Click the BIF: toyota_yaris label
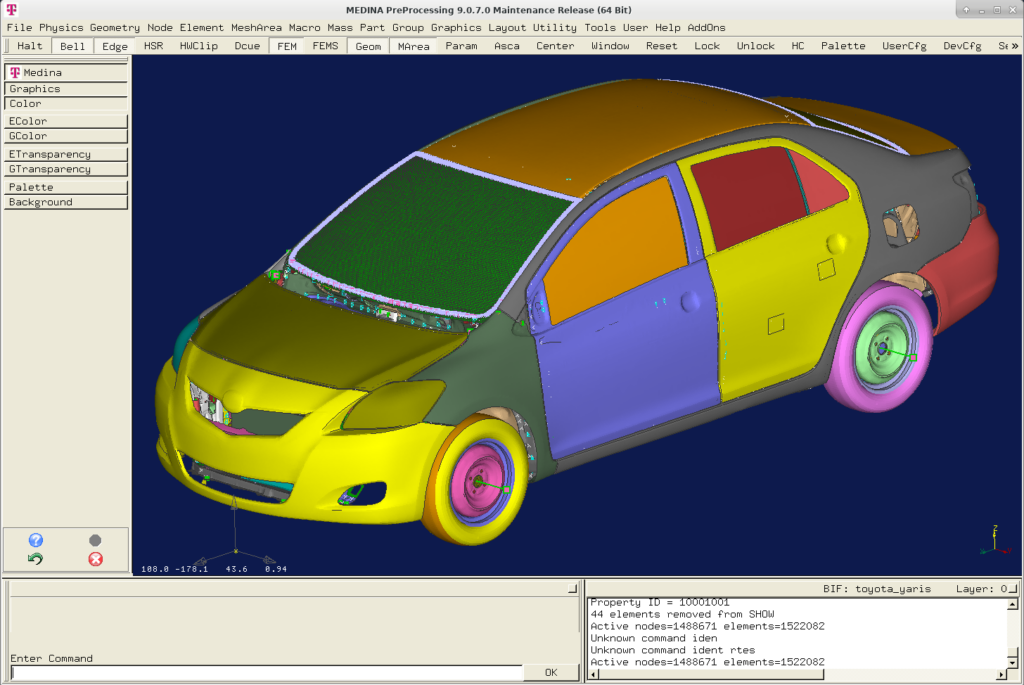 point(876,588)
